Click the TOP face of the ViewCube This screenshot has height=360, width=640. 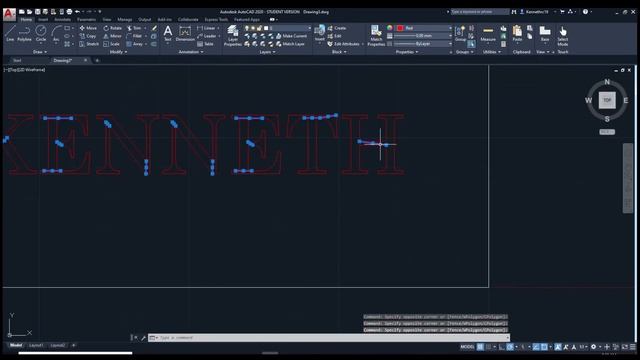point(607,100)
